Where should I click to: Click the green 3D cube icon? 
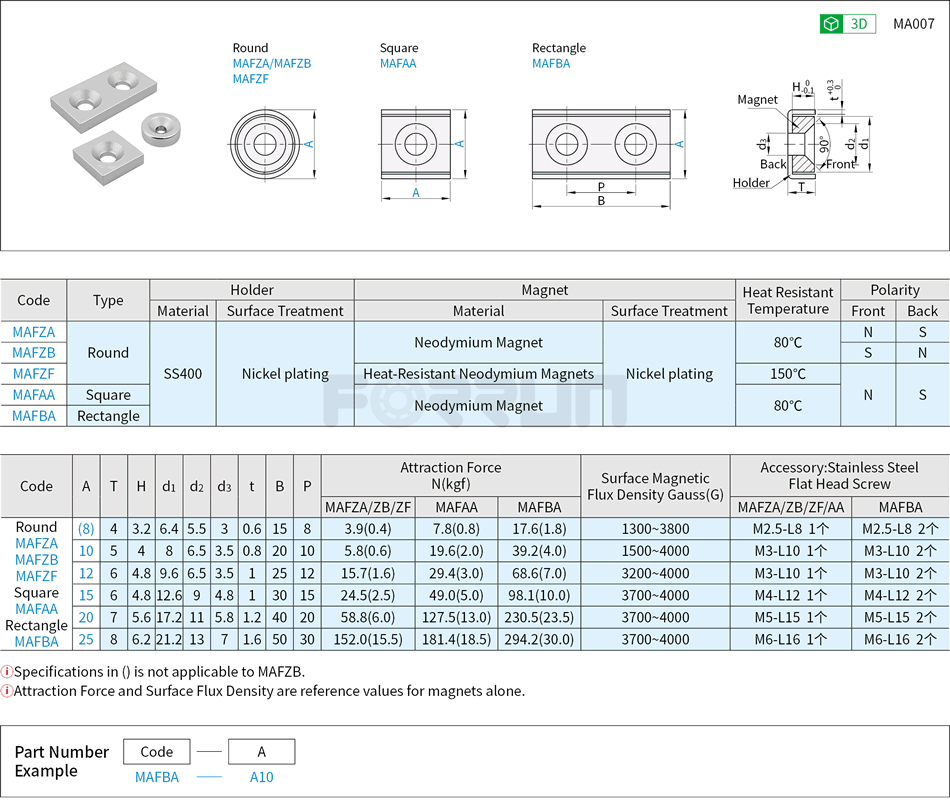831,24
